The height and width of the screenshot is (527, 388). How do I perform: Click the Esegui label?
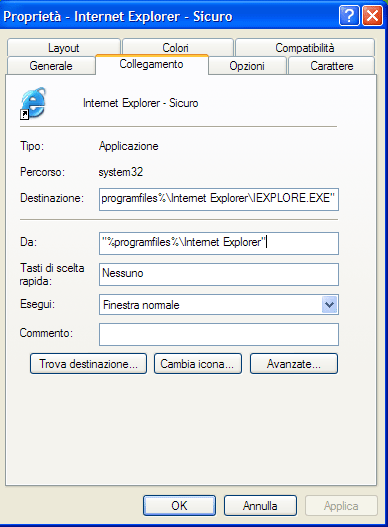(x=37, y=304)
